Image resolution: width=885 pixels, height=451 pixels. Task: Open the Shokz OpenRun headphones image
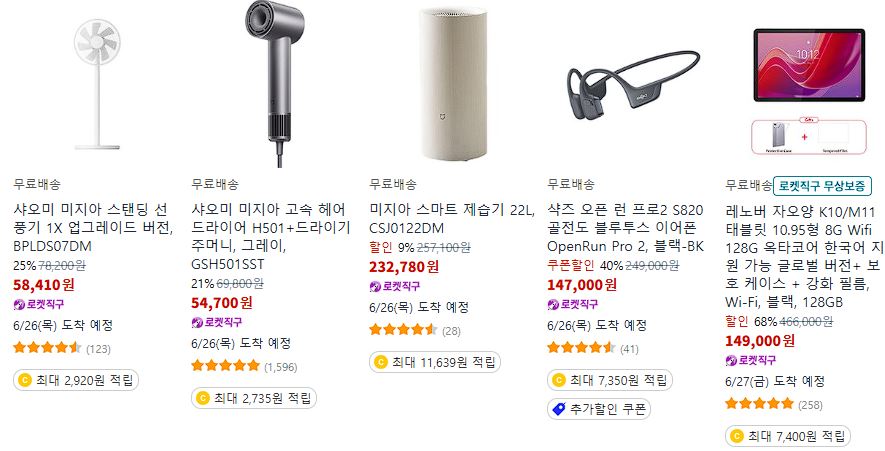(x=633, y=85)
